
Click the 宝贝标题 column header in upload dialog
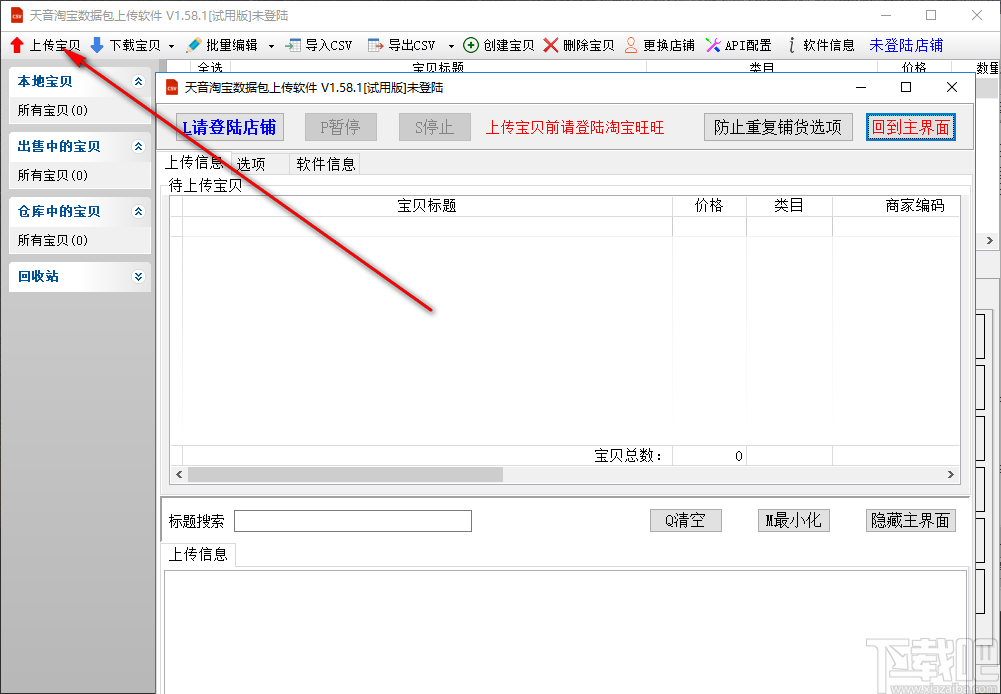click(x=427, y=206)
